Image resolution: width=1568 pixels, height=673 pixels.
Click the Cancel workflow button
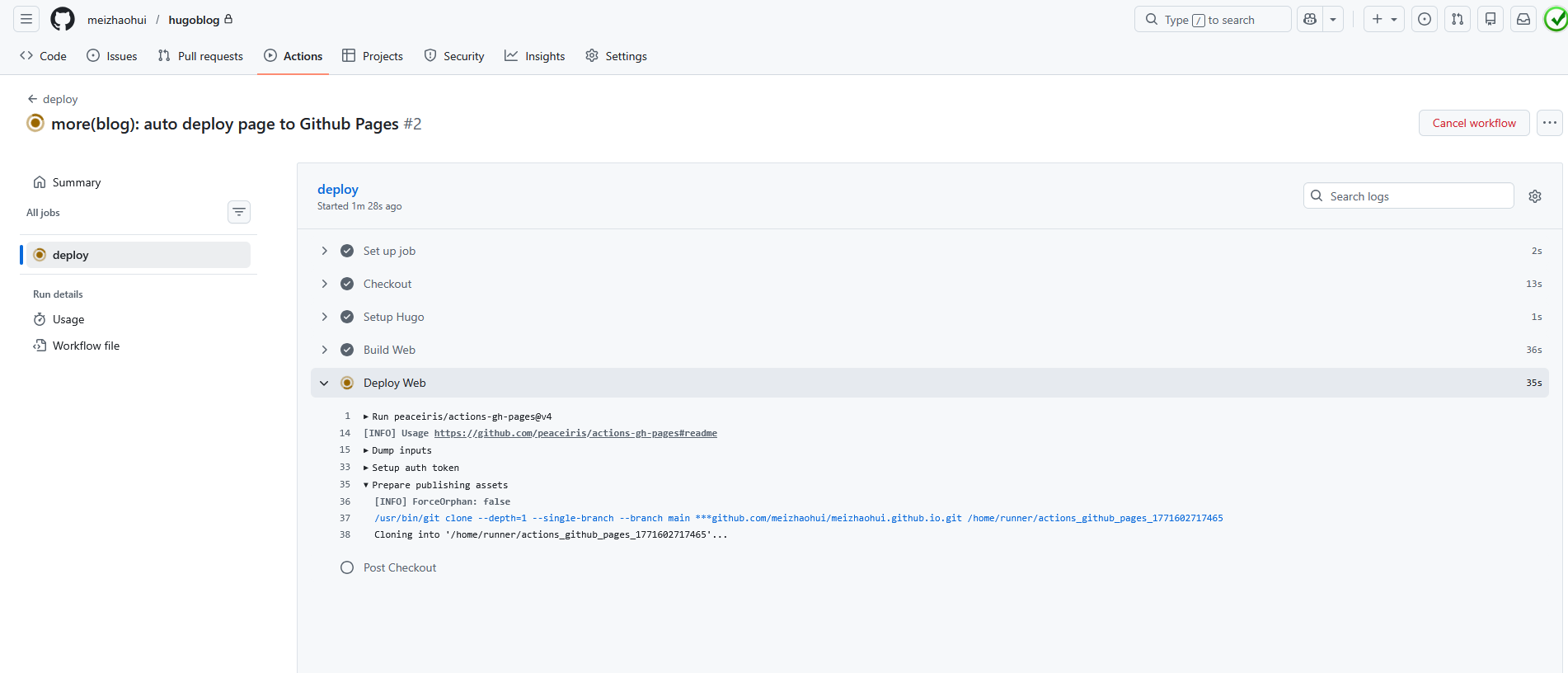[1473, 123]
